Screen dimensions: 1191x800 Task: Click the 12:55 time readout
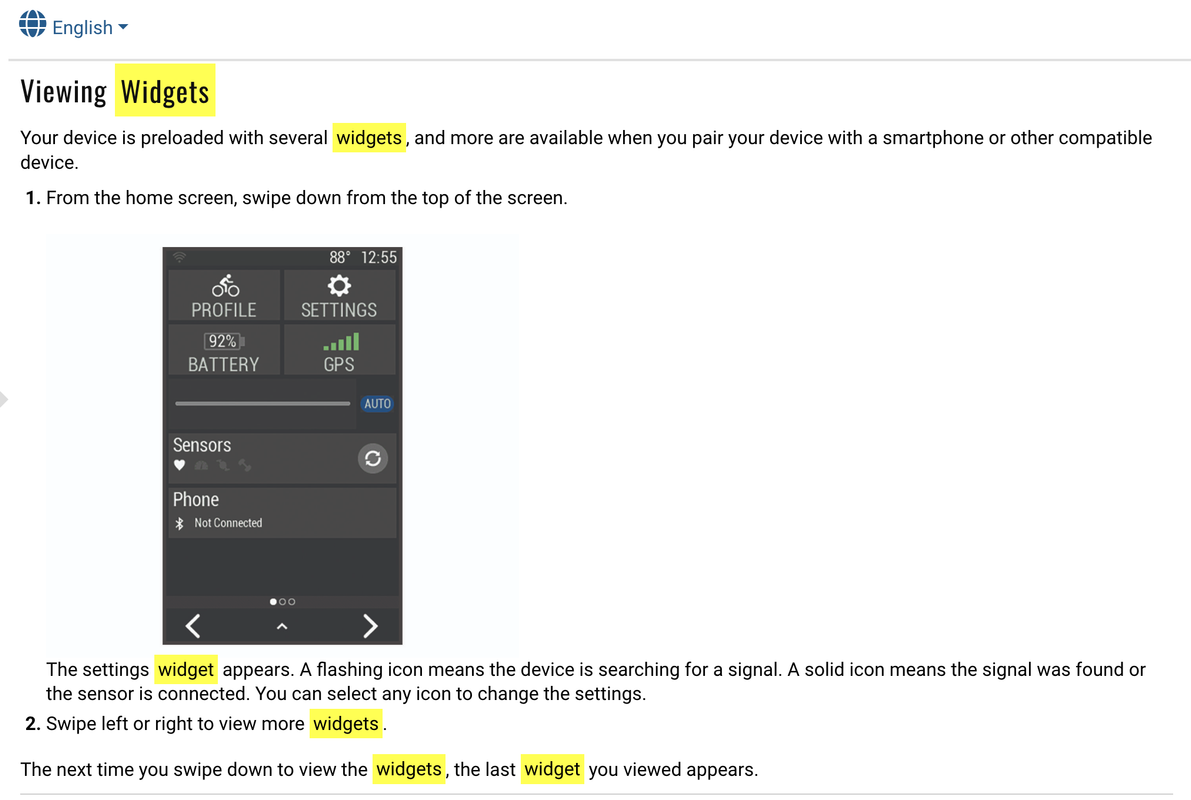(379, 258)
